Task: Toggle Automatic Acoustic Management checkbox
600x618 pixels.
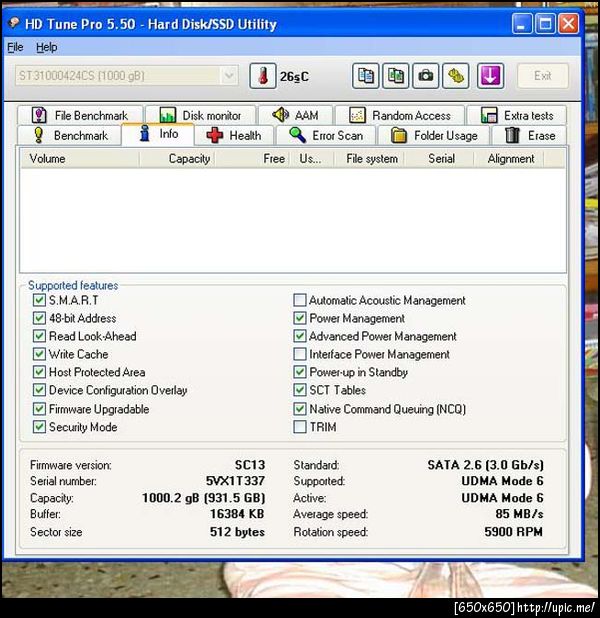Action: click(300, 300)
